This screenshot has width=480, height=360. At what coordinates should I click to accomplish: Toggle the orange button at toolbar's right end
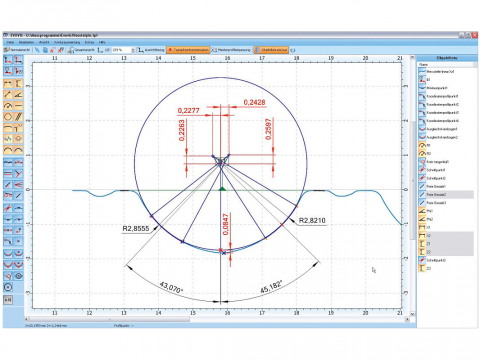(x=271, y=50)
